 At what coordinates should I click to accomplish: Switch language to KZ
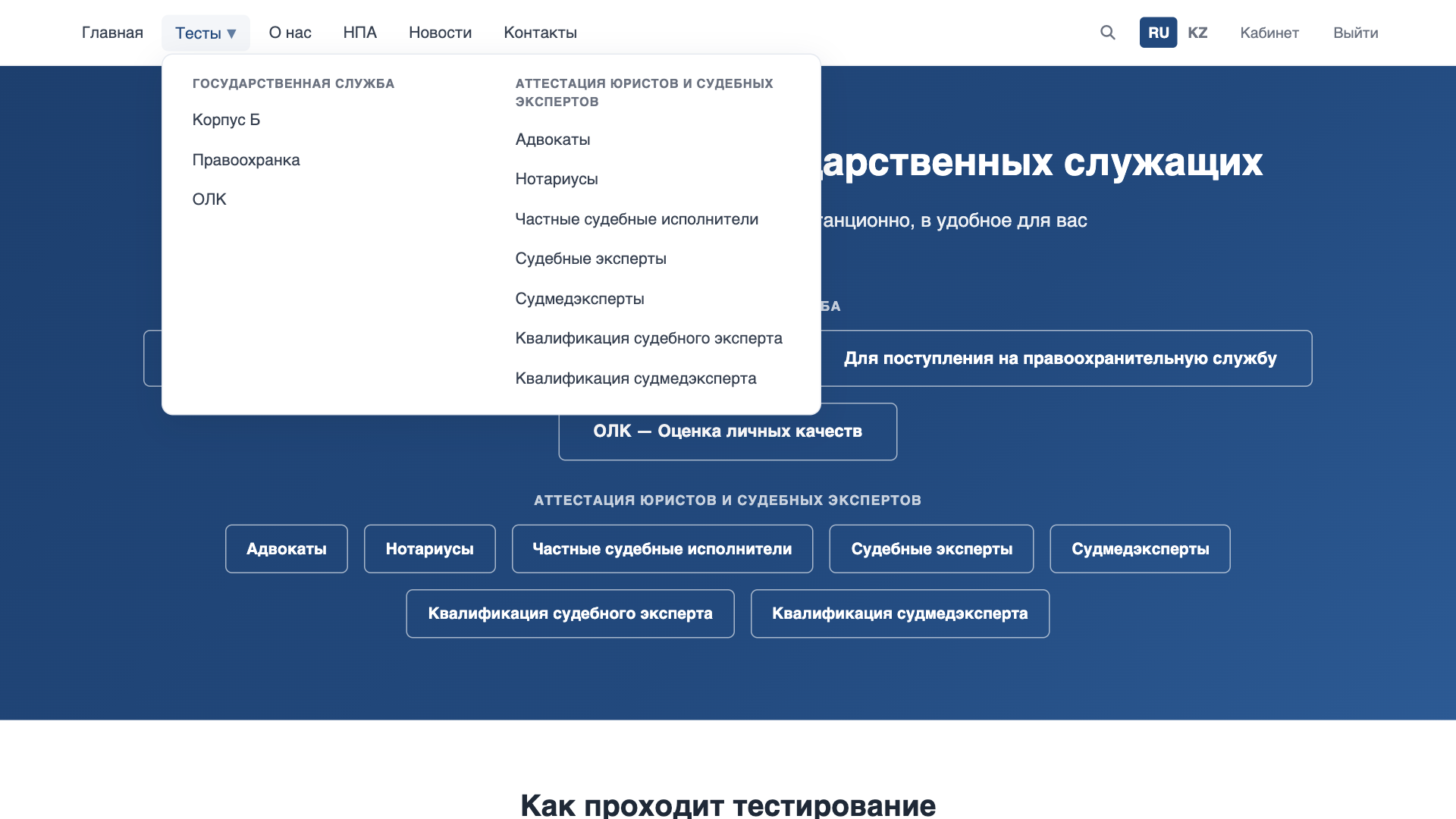pos(1197,33)
